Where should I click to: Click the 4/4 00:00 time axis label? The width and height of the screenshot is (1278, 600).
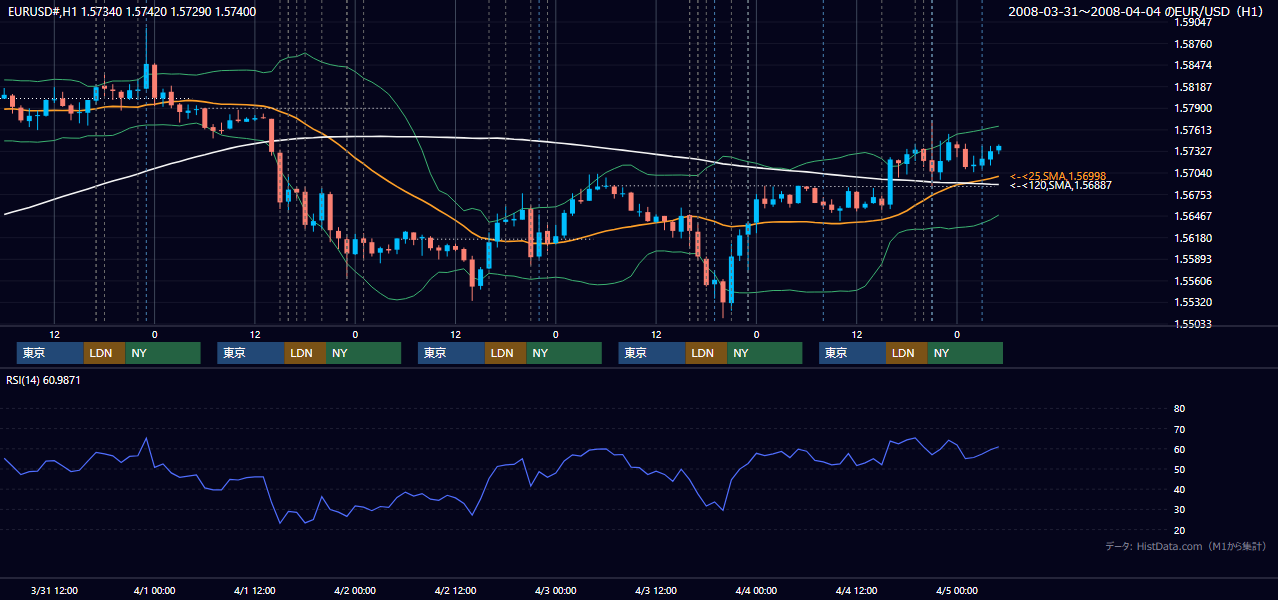point(756,591)
